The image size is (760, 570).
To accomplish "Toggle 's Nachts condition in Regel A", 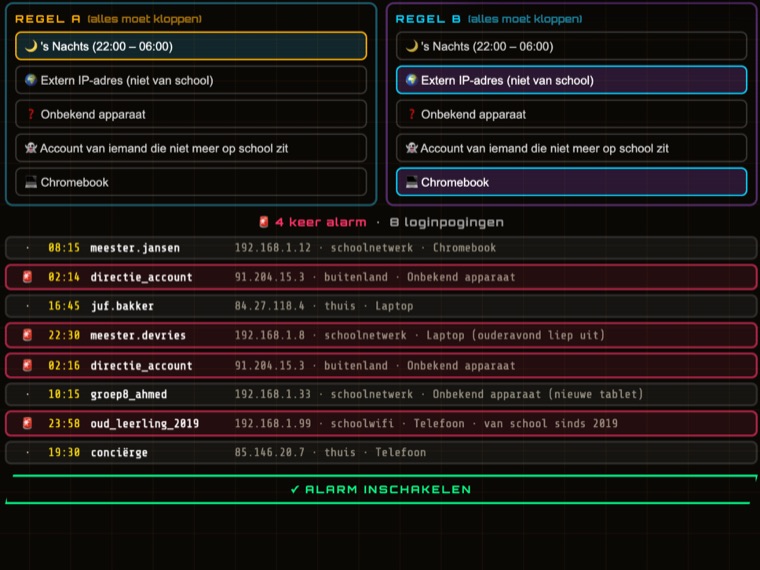I will pyautogui.click(x=190, y=46).
